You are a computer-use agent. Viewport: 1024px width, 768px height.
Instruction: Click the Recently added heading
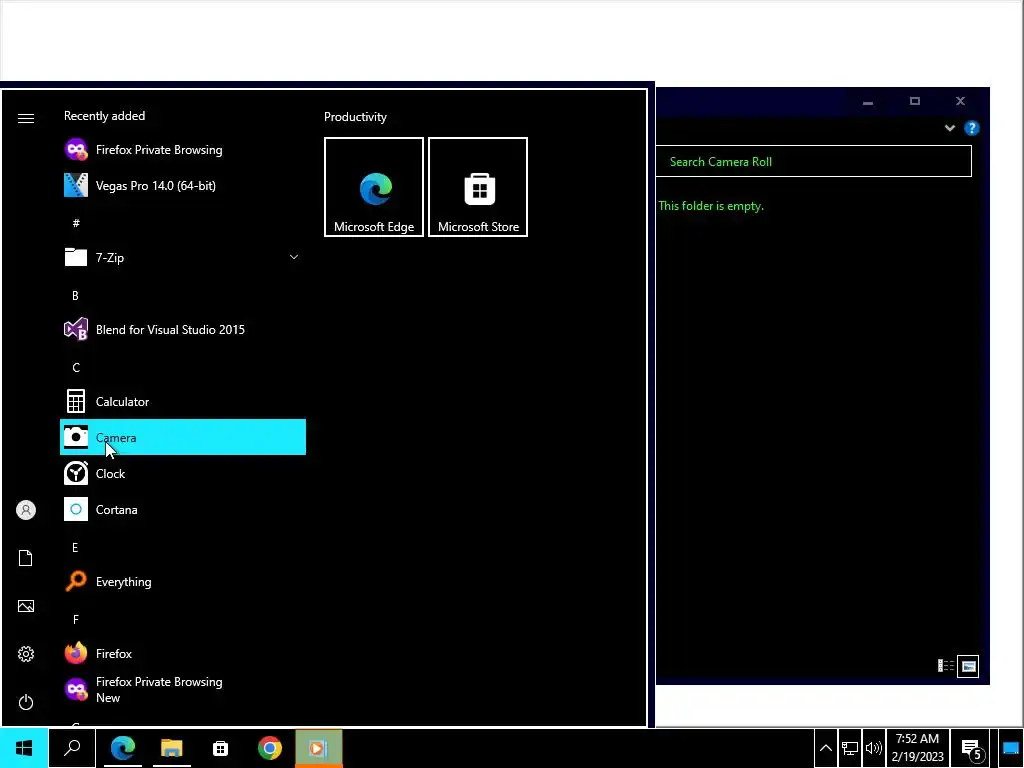coord(104,116)
